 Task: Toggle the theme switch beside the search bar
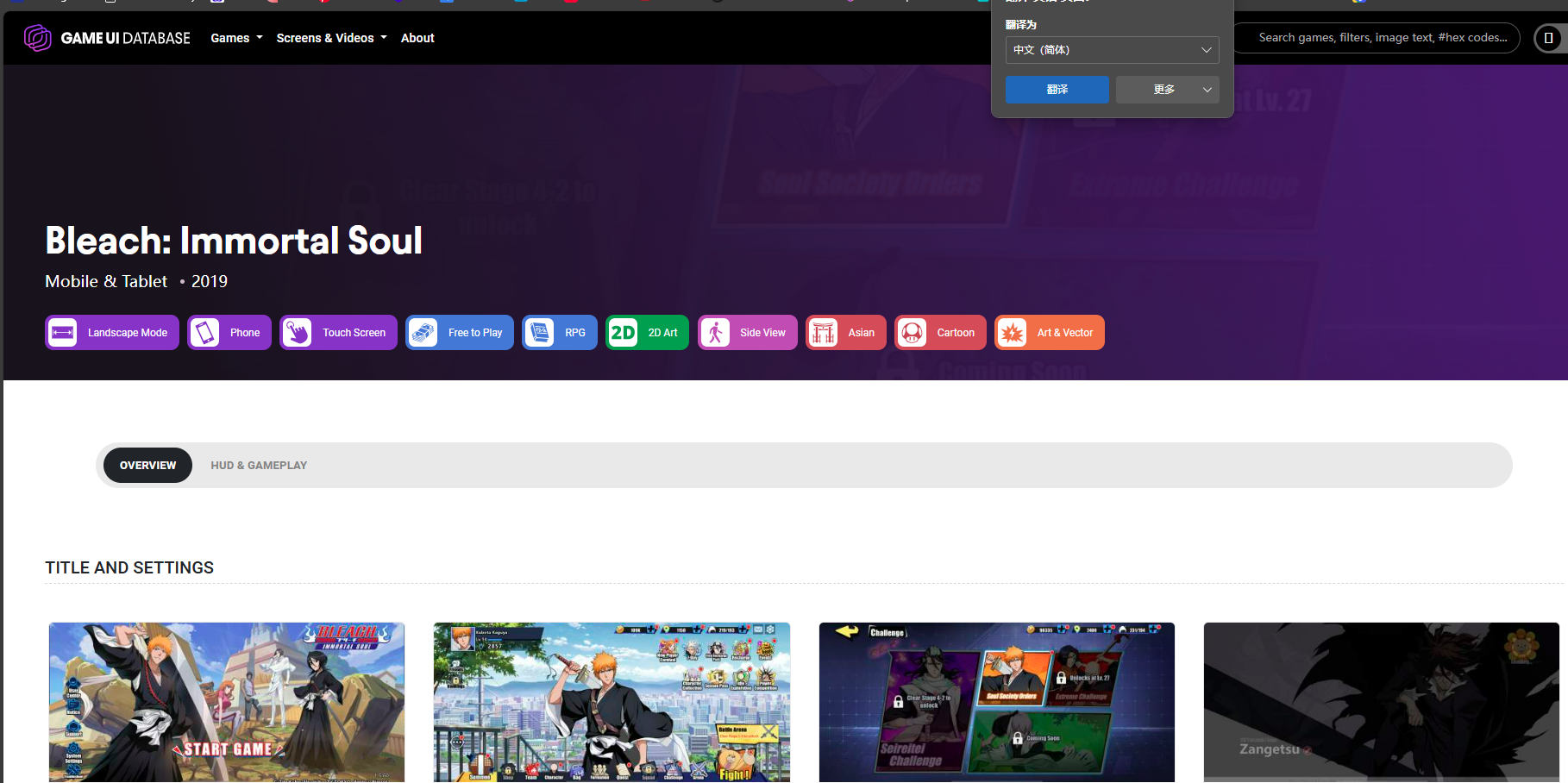click(1549, 38)
